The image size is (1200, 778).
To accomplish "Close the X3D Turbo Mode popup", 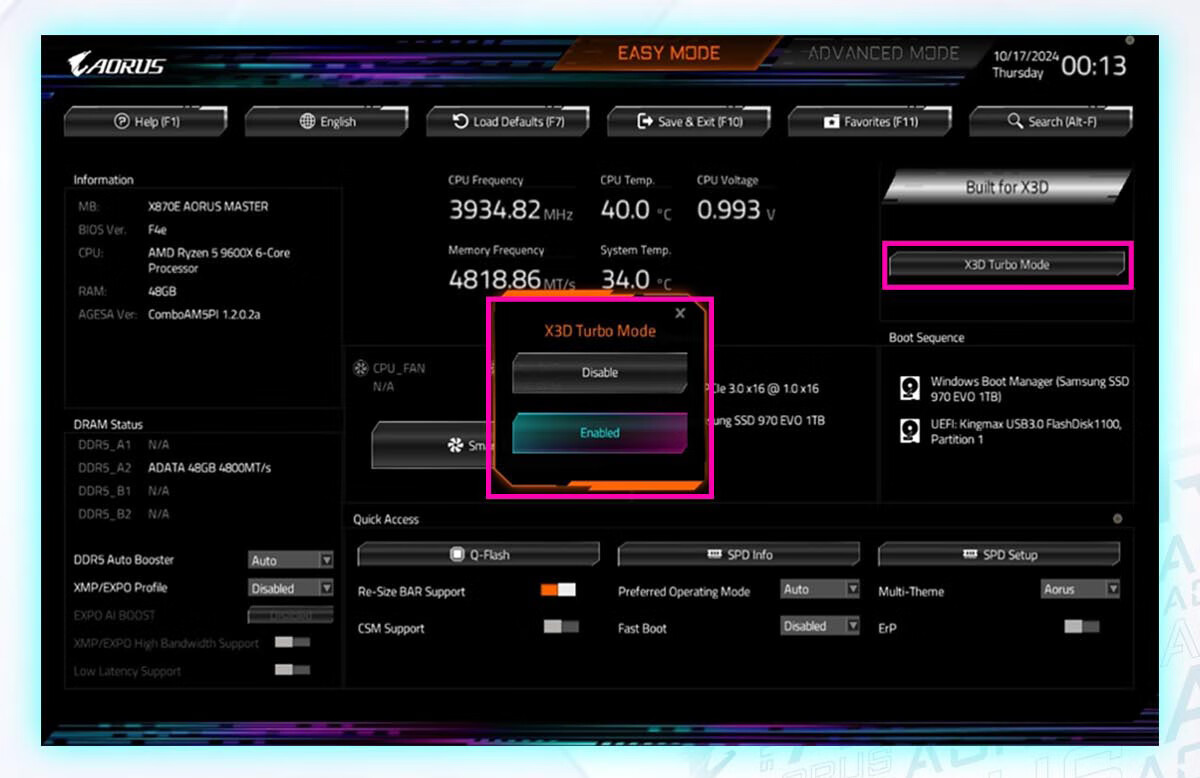I will [x=680, y=313].
